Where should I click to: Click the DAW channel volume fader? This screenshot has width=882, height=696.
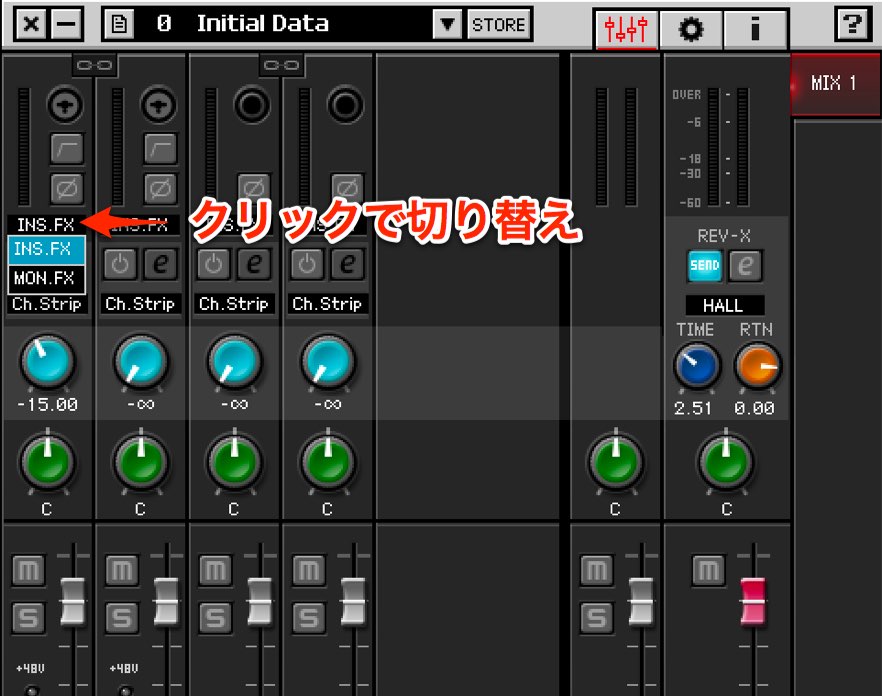[641, 601]
